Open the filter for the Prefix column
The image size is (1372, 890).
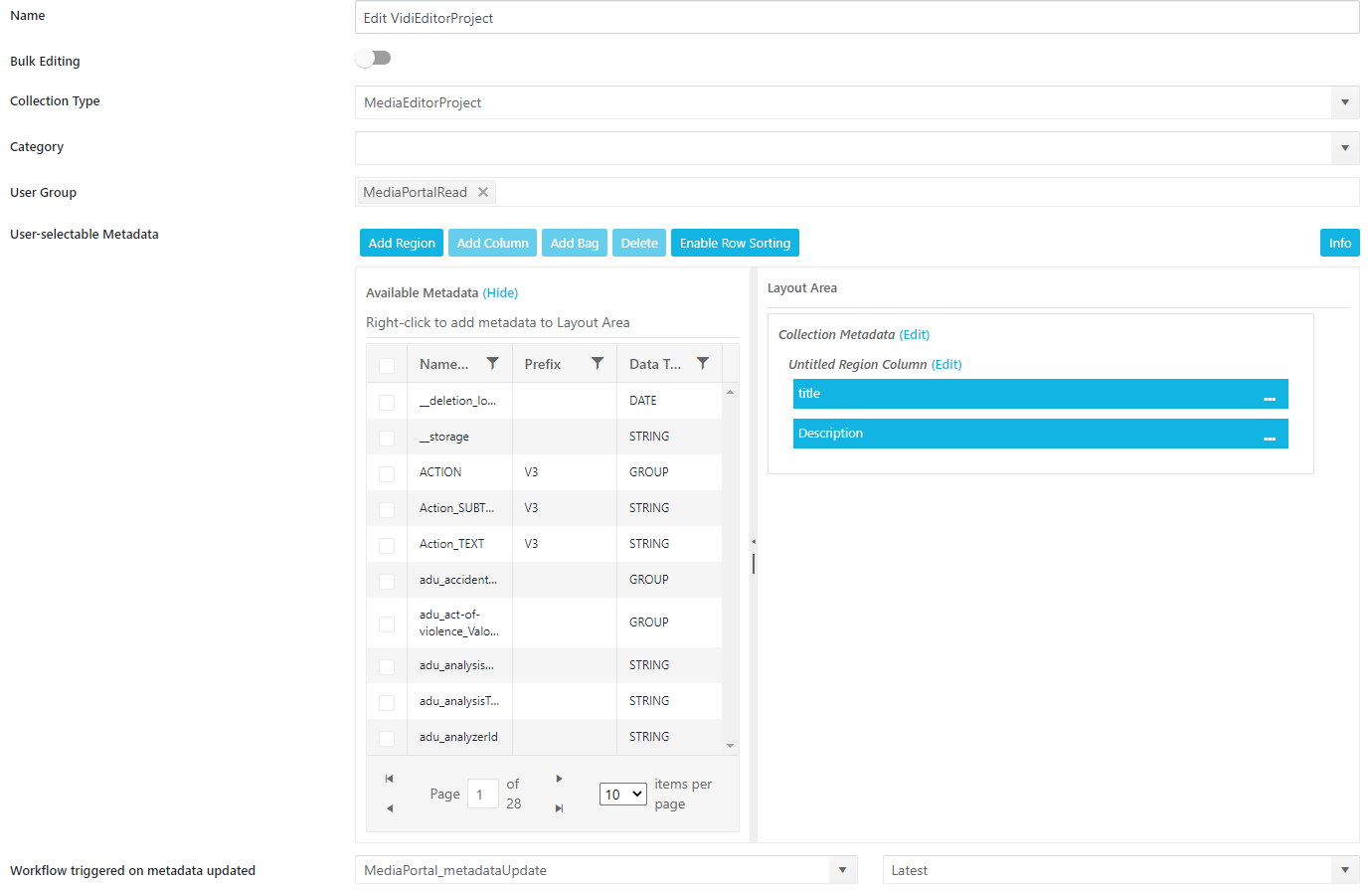(598, 363)
